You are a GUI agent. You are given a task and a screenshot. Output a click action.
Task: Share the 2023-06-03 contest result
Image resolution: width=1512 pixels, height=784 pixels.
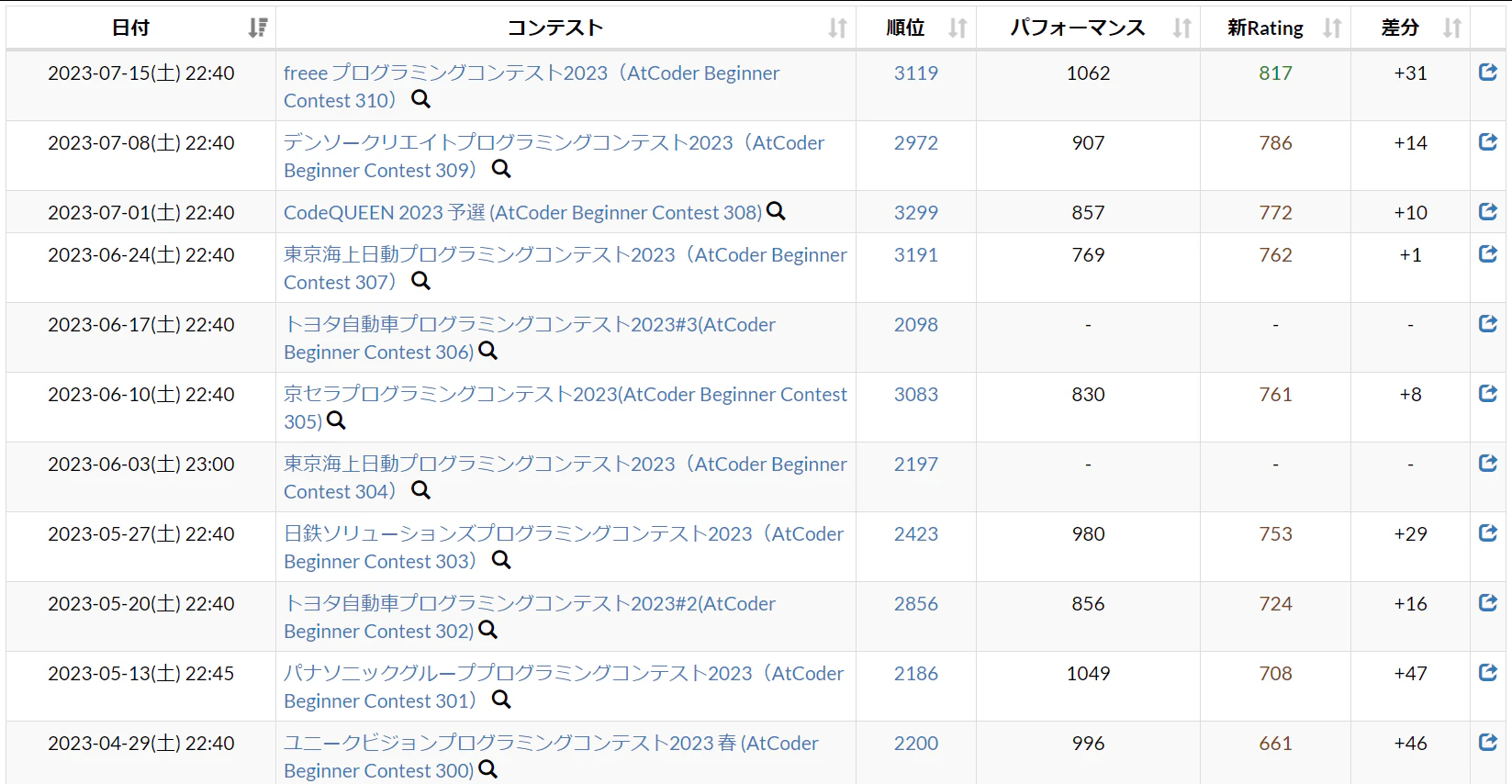coord(1488,464)
